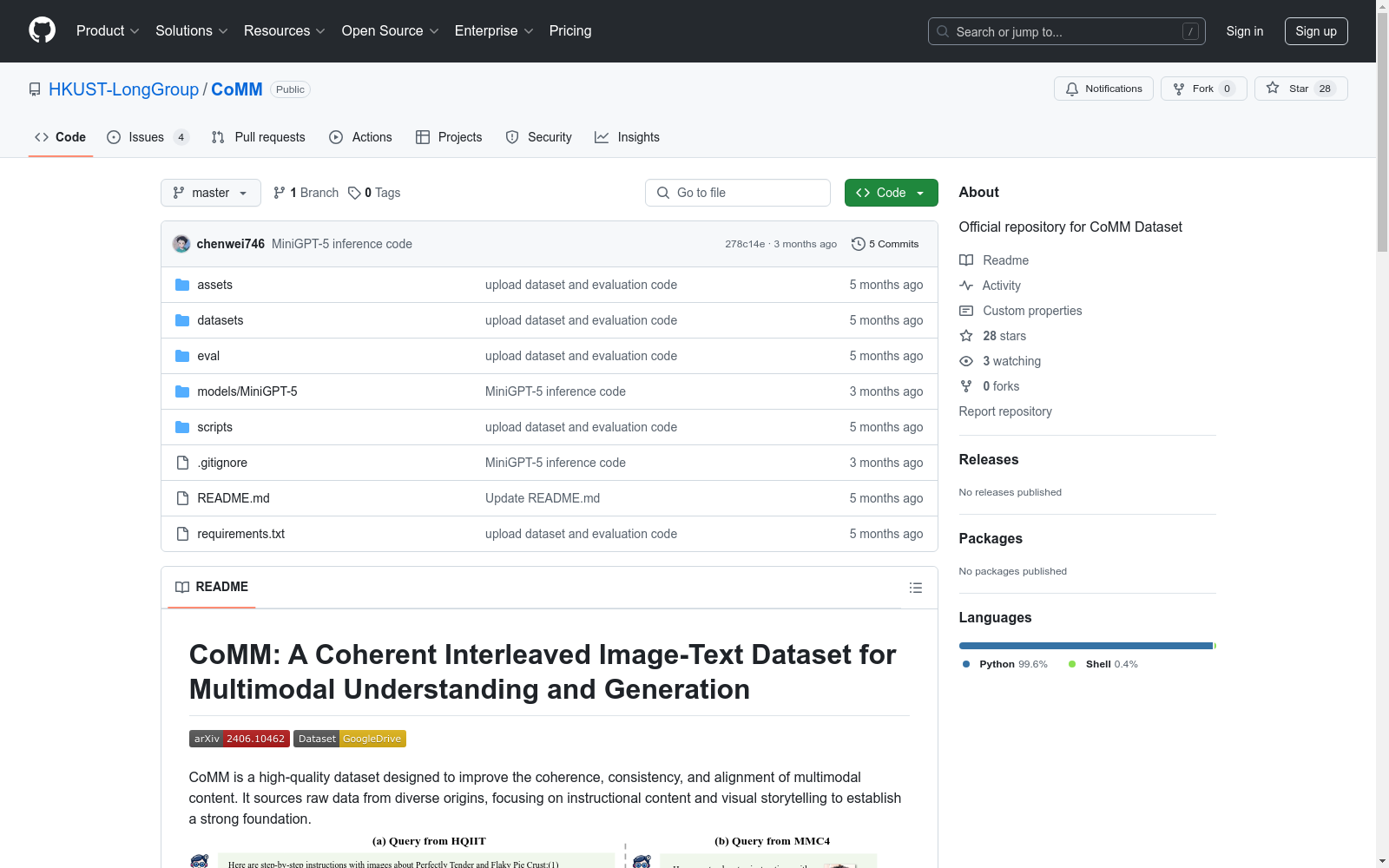Open the README tab heading
The width and height of the screenshot is (1389, 868).
(212, 587)
